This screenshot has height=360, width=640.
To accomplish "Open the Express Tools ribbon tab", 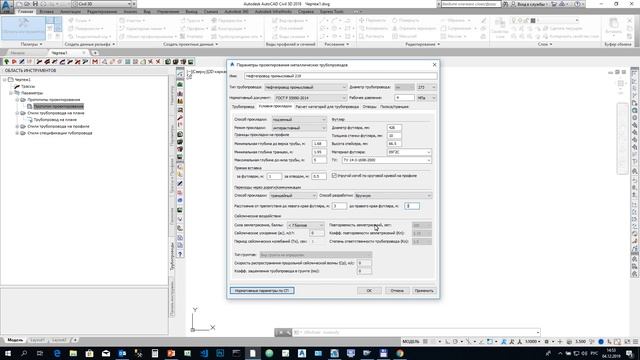I will pos(331,11).
